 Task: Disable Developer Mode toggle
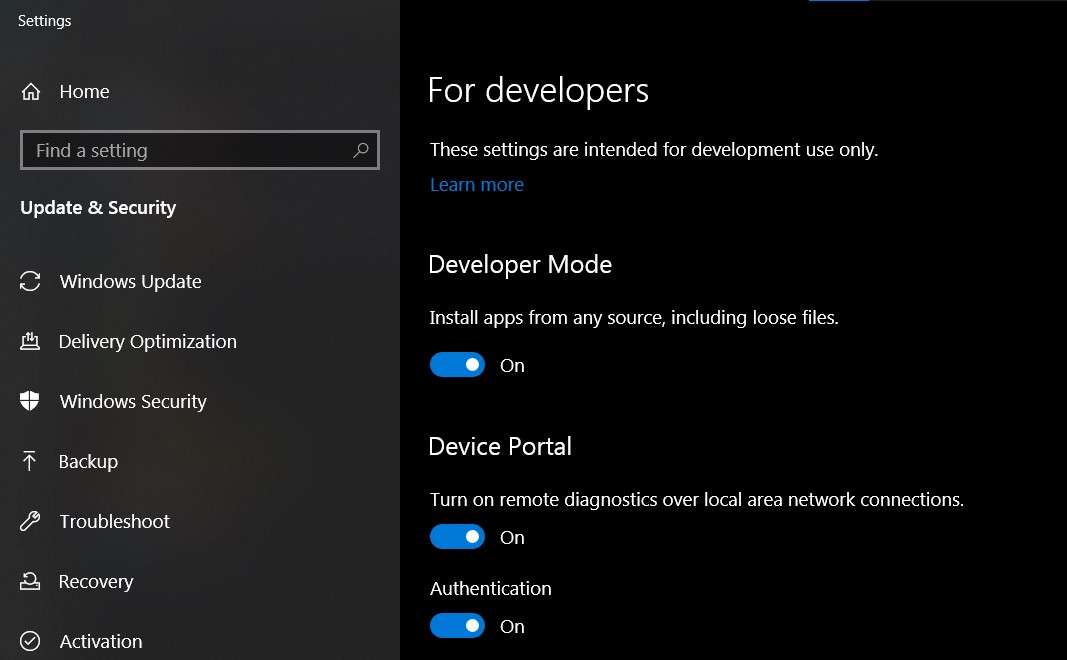457,364
